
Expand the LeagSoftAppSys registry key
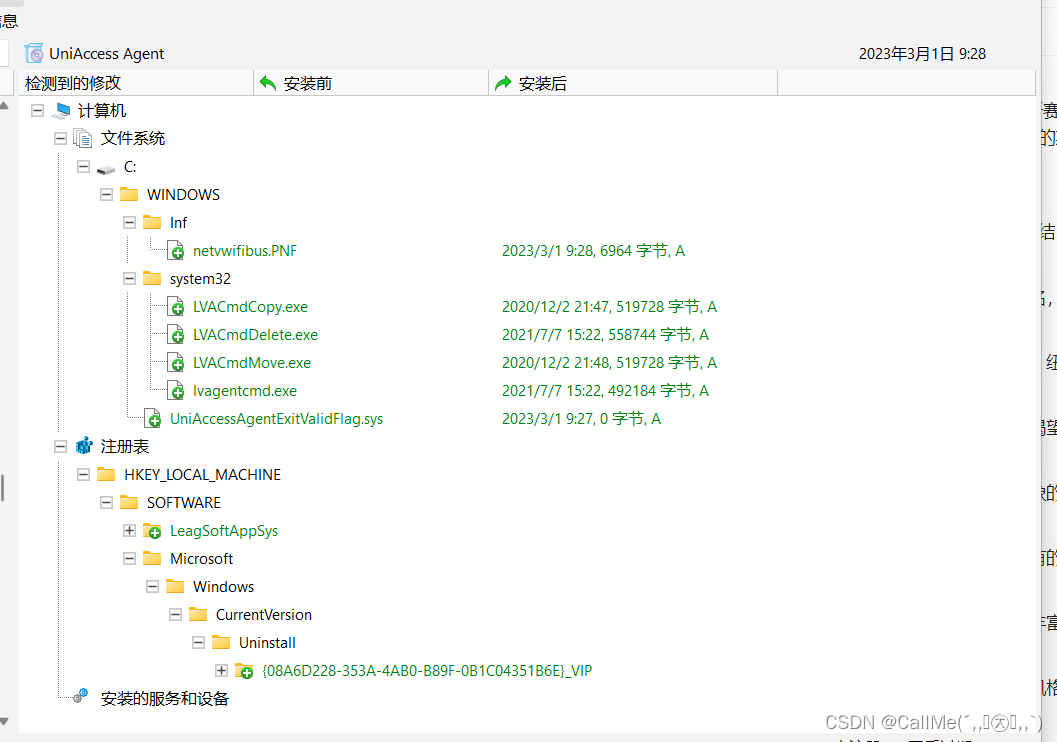(129, 530)
